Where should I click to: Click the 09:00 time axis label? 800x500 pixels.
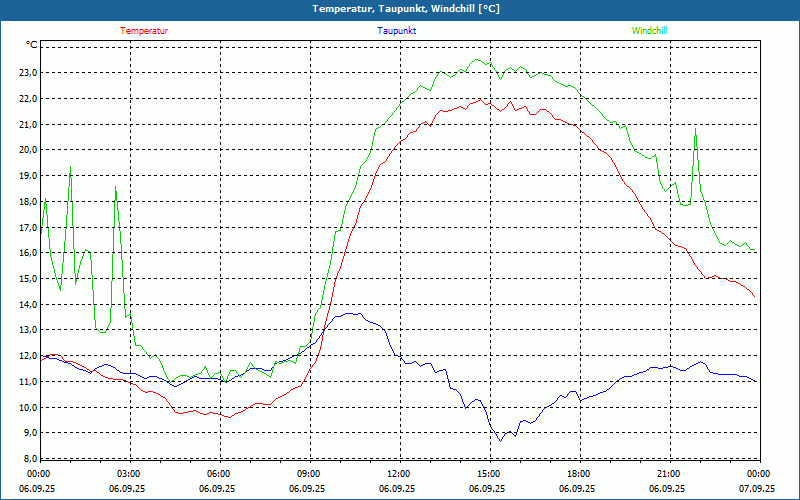[310, 474]
